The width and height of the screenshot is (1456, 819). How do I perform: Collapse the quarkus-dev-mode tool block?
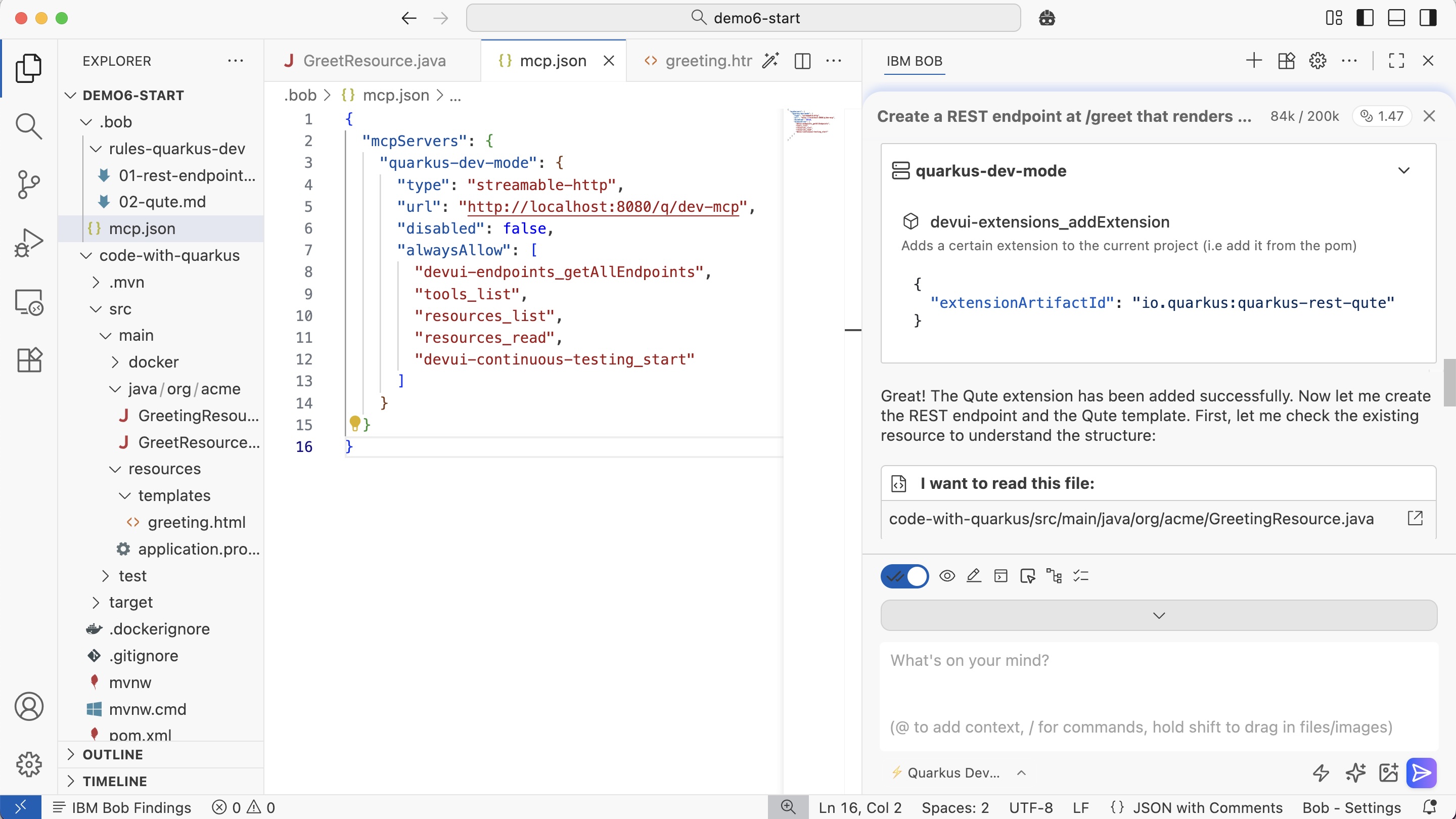pos(1403,171)
